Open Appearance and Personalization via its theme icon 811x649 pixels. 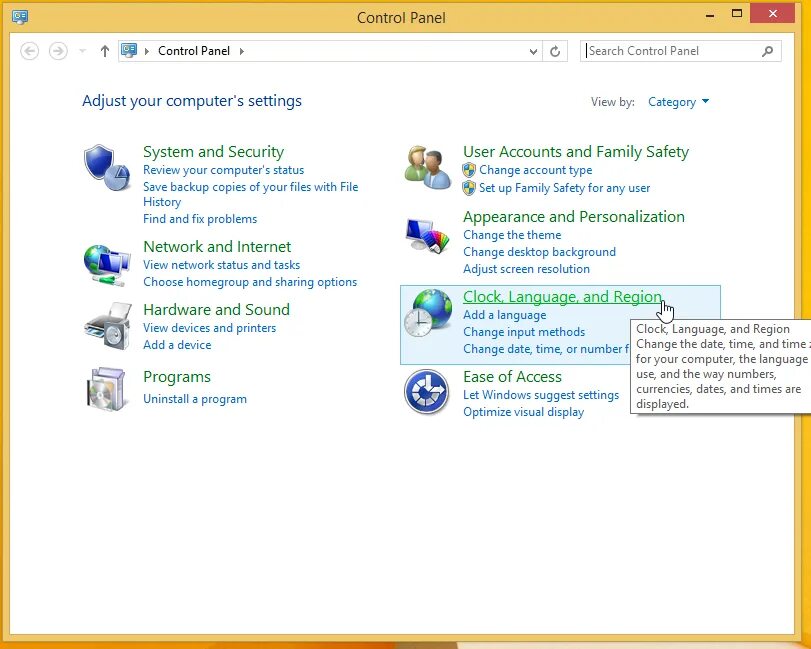pos(427,233)
